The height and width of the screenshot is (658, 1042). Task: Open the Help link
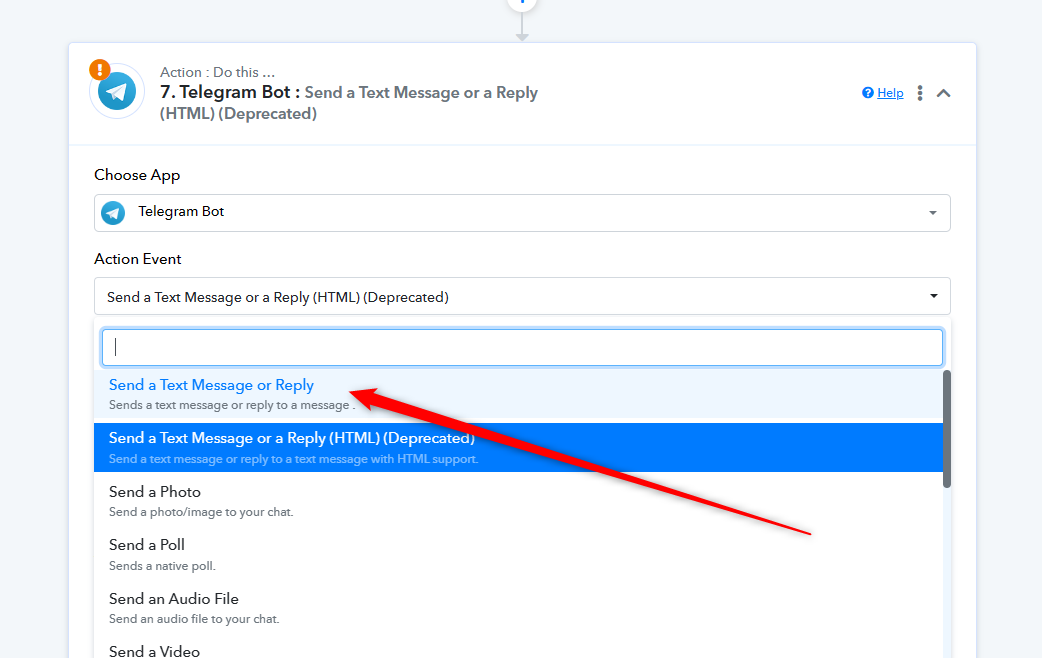pos(890,93)
